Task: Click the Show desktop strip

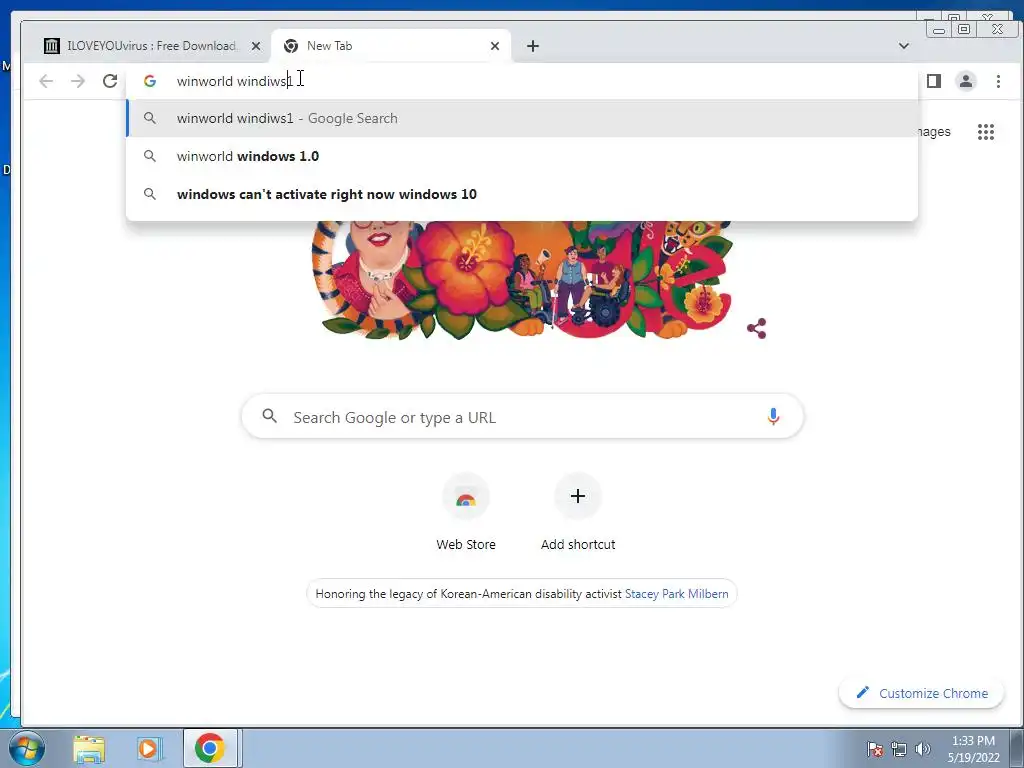Action: tap(1016, 748)
